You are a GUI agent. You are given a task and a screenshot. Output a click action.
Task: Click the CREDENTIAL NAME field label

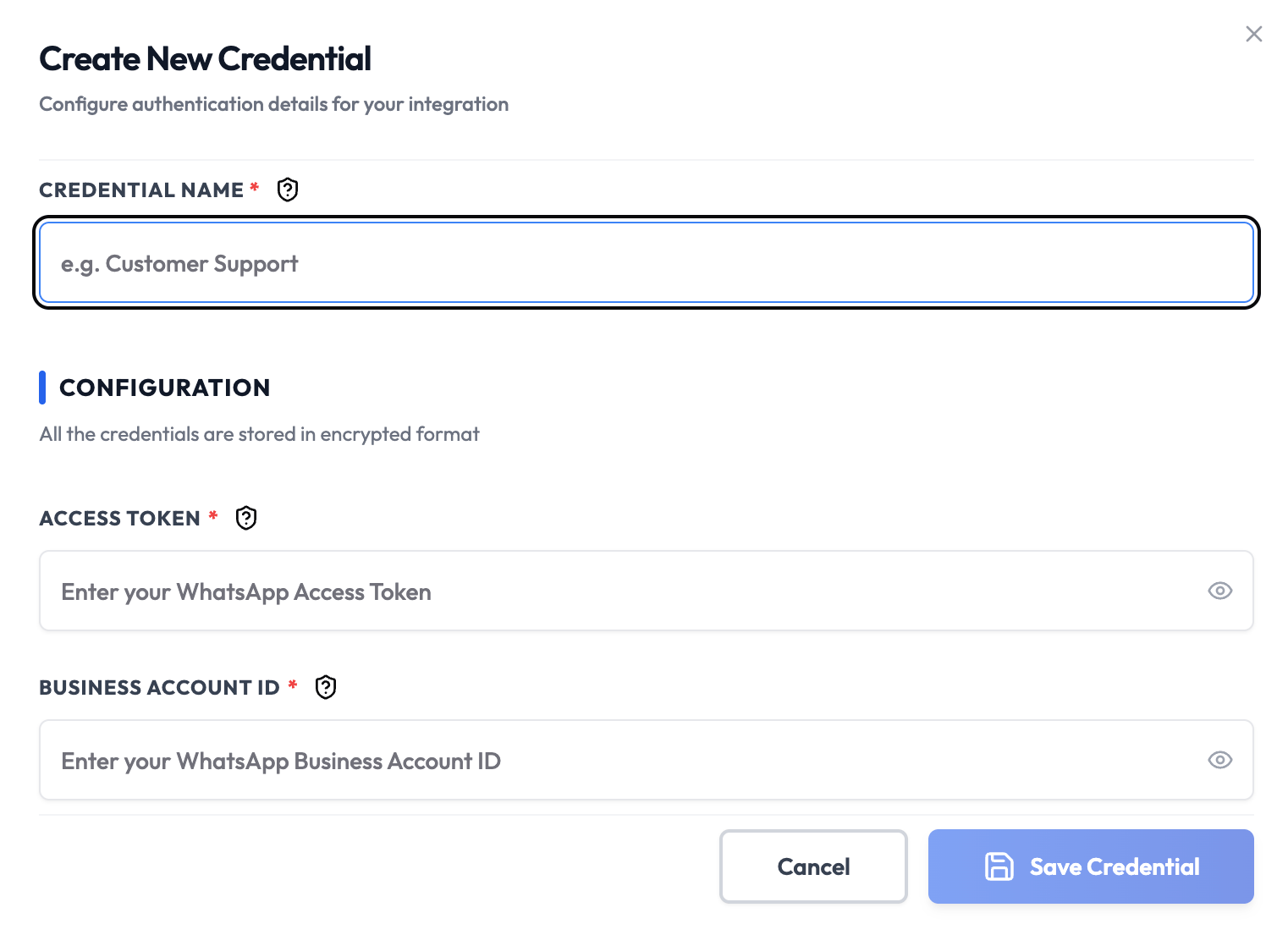(x=141, y=190)
